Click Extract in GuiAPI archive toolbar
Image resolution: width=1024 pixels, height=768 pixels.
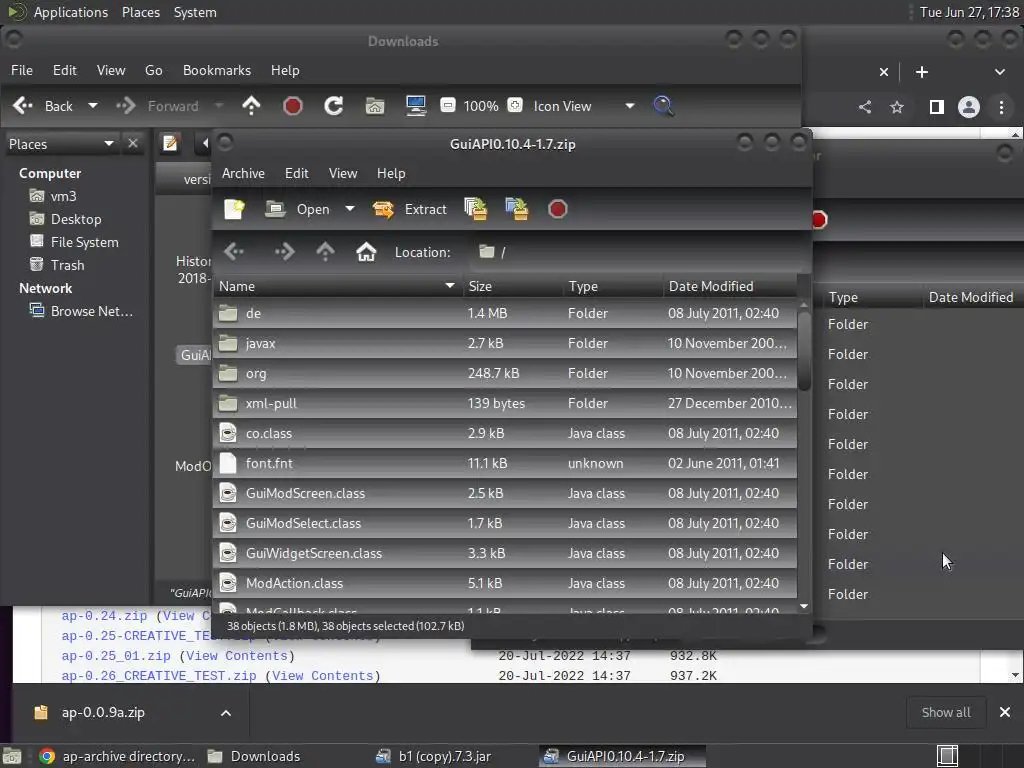click(x=409, y=209)
